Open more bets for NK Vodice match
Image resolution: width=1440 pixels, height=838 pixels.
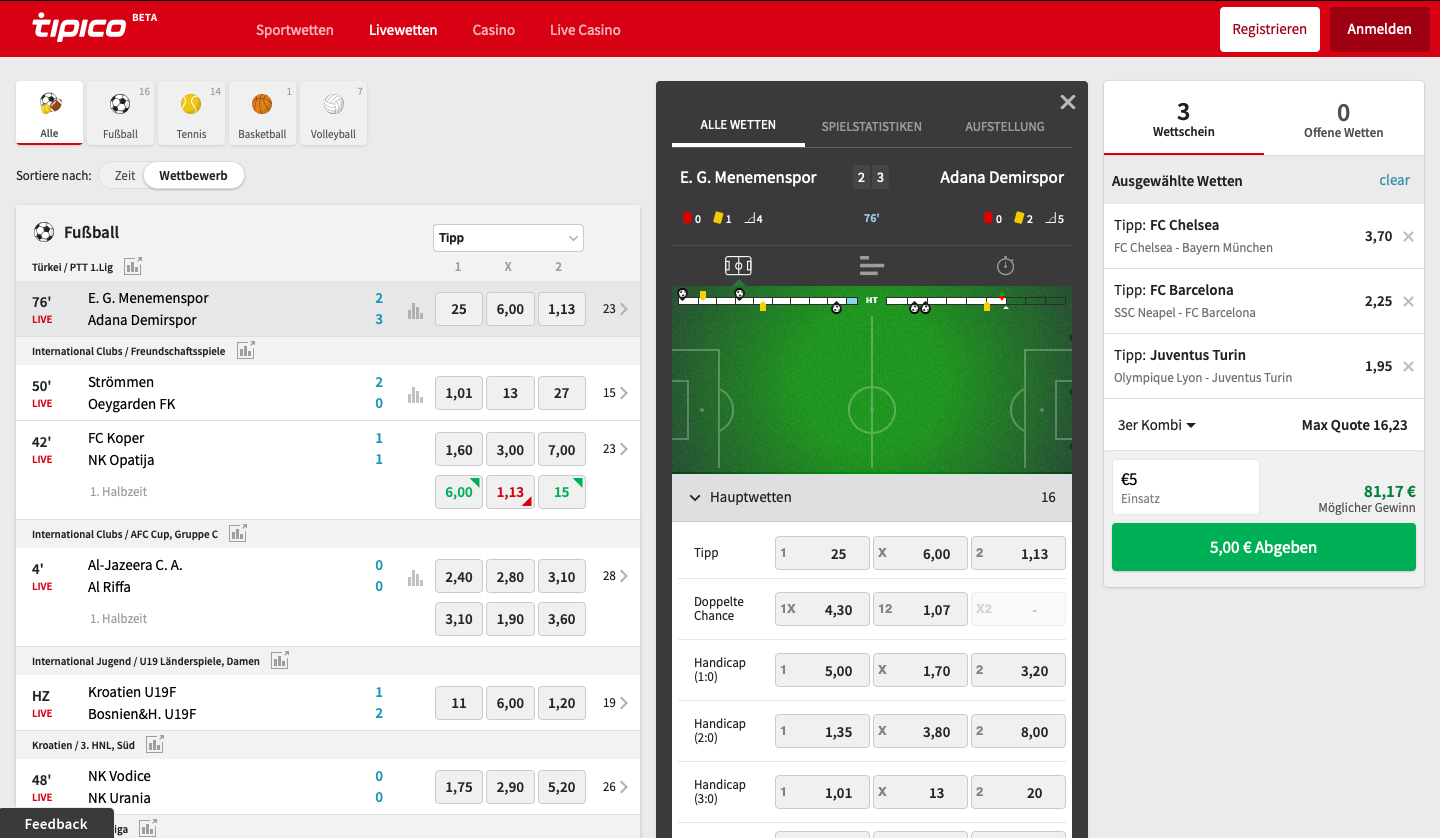(x=616, y=787)
